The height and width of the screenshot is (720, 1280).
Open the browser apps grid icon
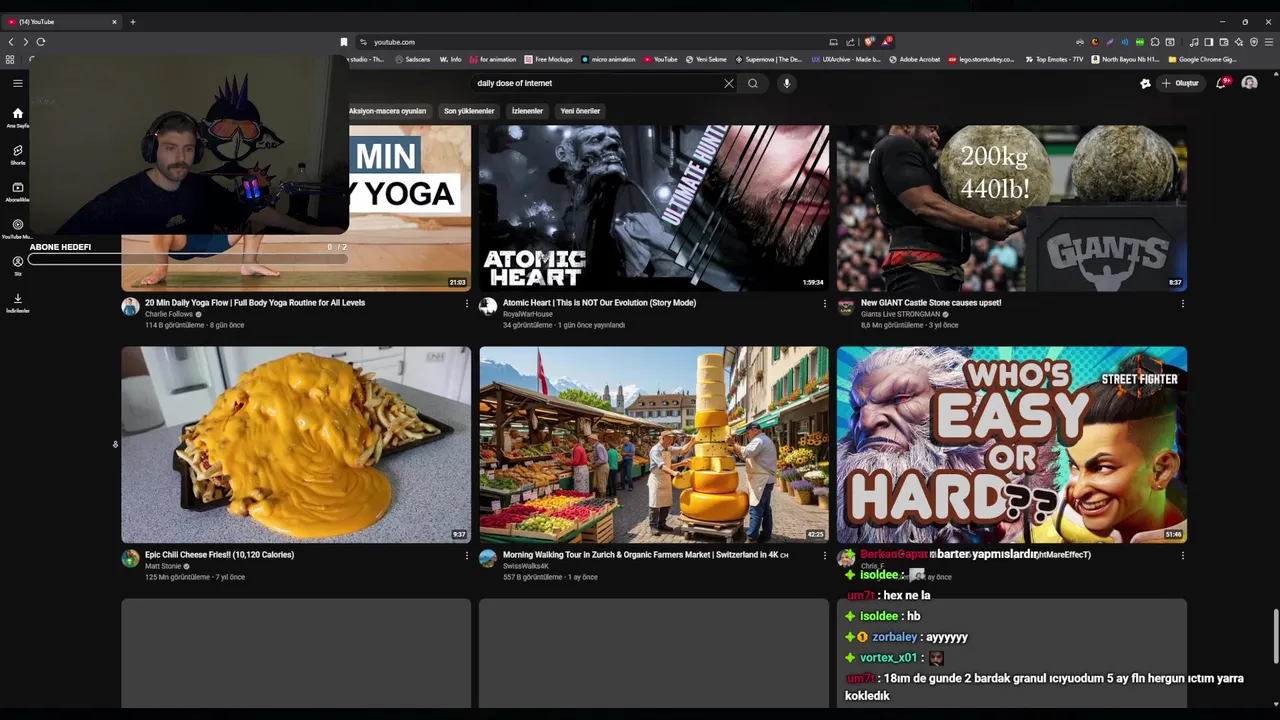tap(10, 60)
